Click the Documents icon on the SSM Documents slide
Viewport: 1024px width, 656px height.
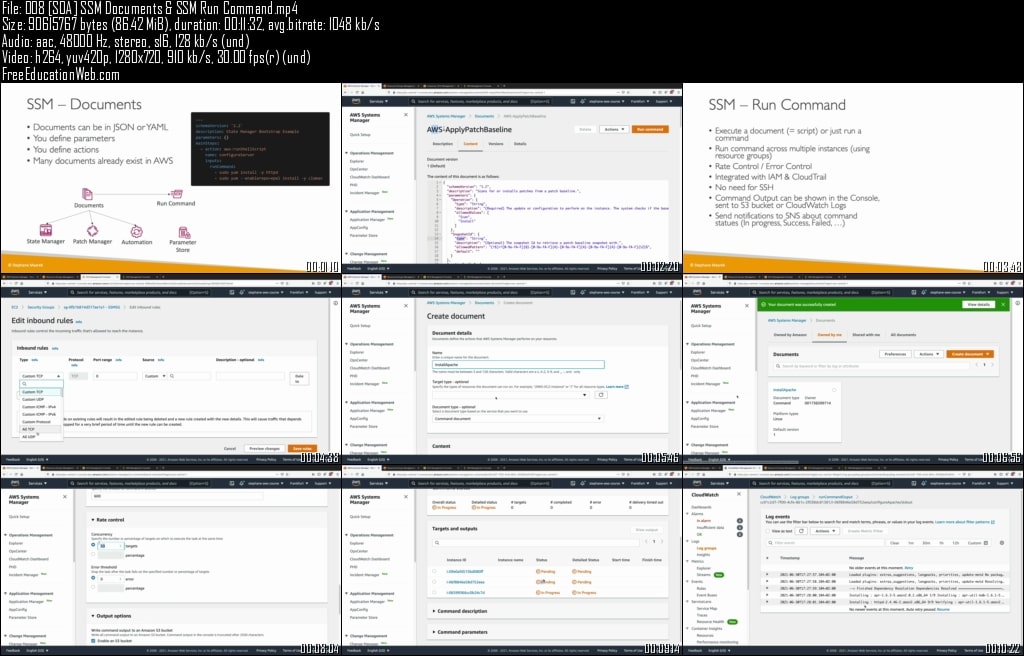tap(88, 194)
